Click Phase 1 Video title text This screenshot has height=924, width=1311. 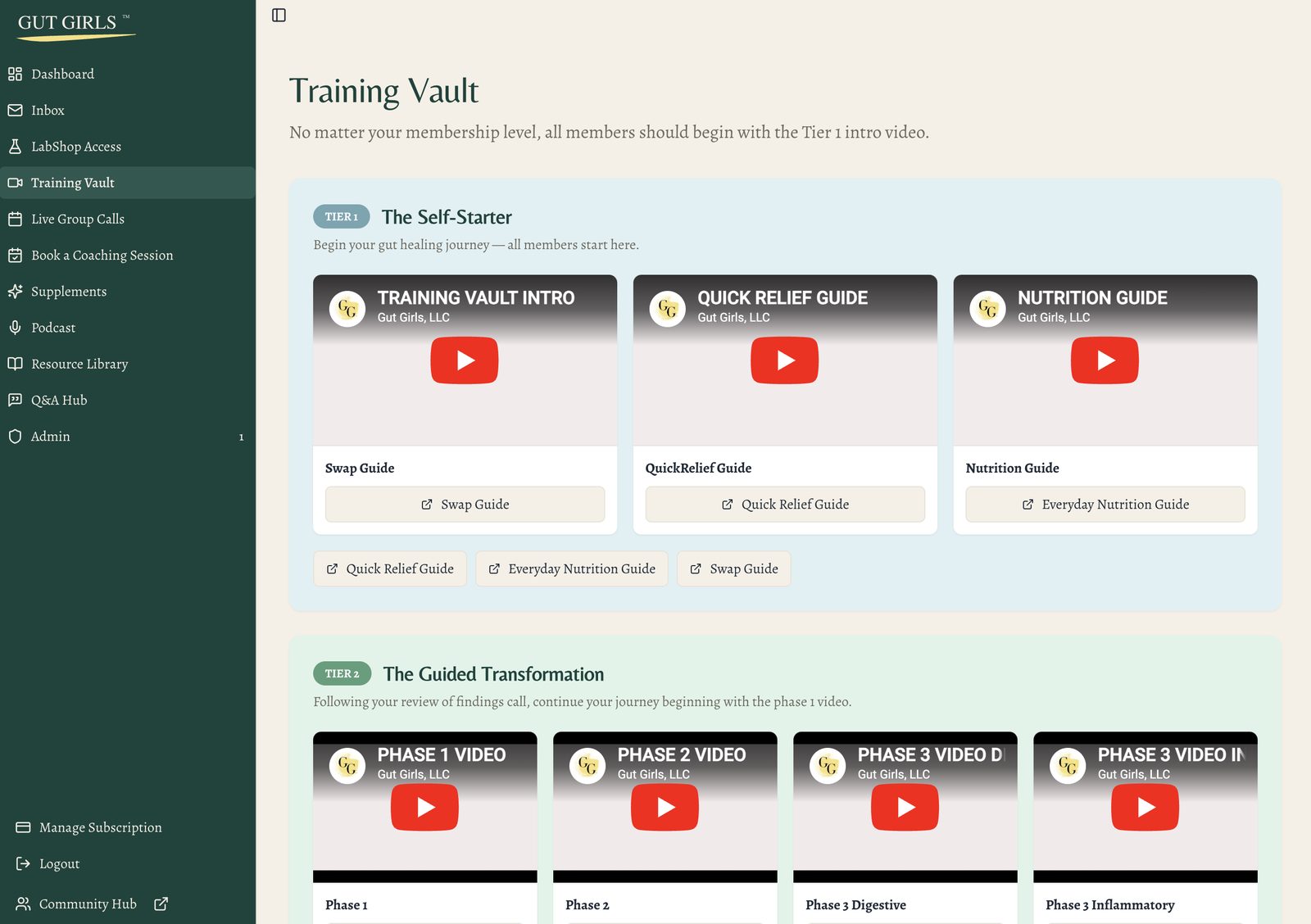[x=442, y=755]
